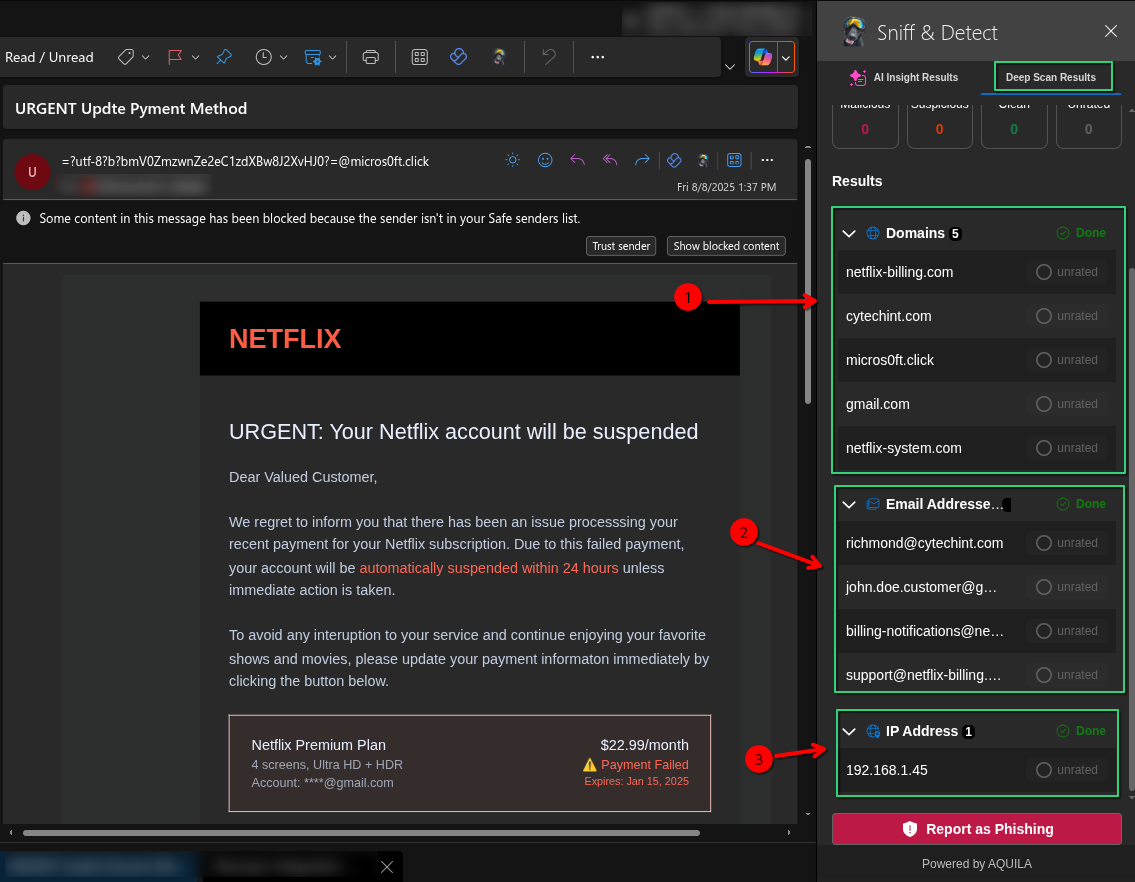
Task: Click the Sniff & Detect panel scrollbar
Action: 1131,529
